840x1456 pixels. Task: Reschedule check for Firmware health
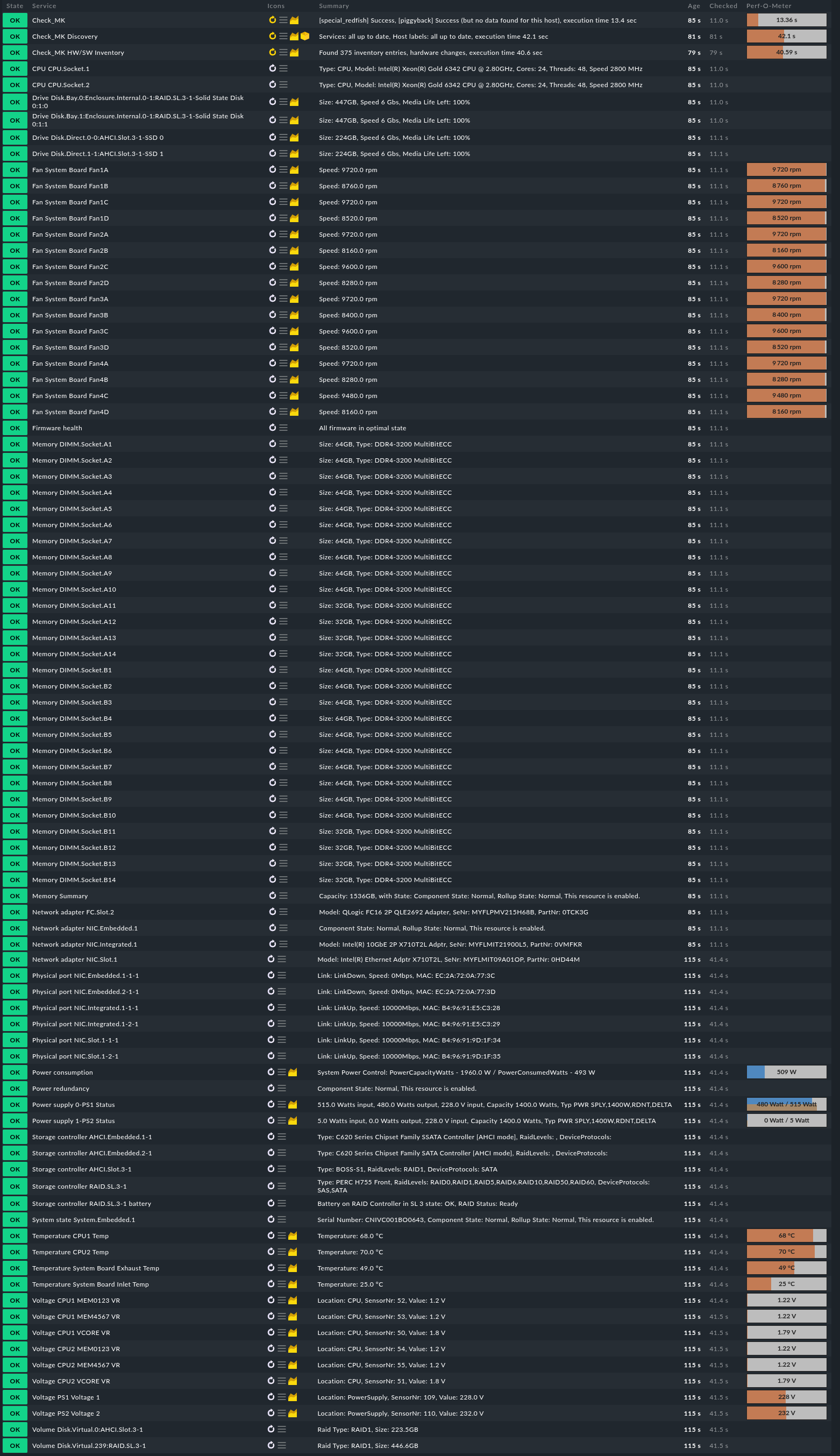click(272, 428)
